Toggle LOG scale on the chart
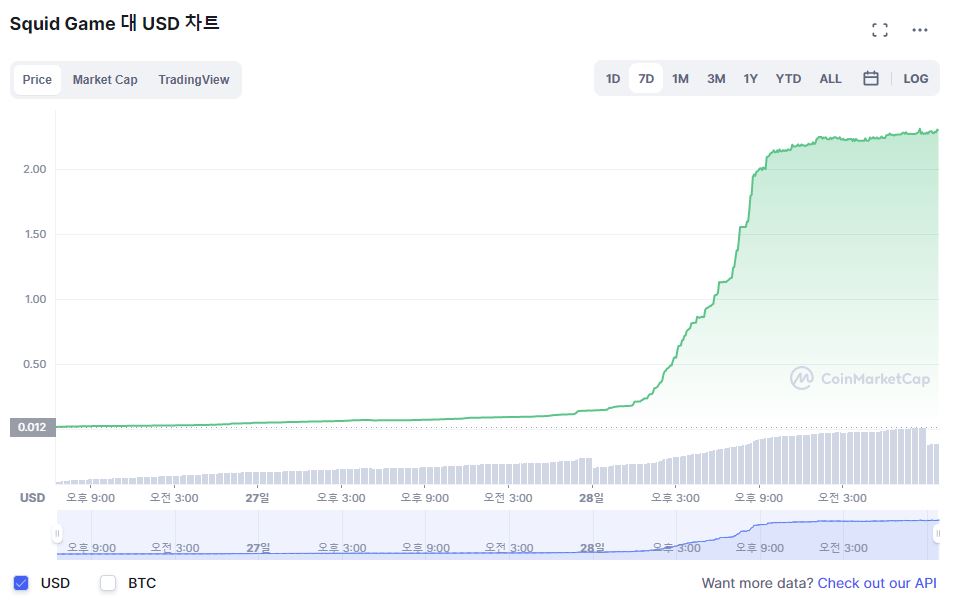961x609 pixels. coord(915,79)
